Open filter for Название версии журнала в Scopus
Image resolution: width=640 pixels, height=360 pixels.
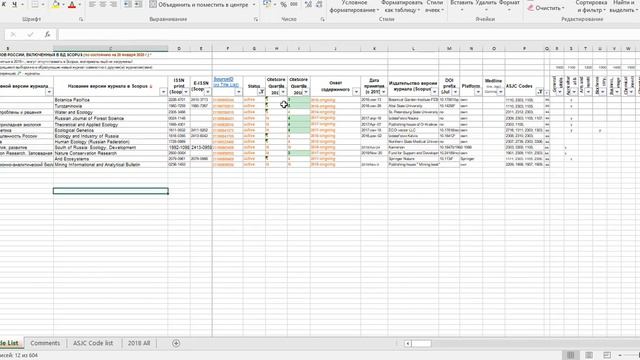163,92
